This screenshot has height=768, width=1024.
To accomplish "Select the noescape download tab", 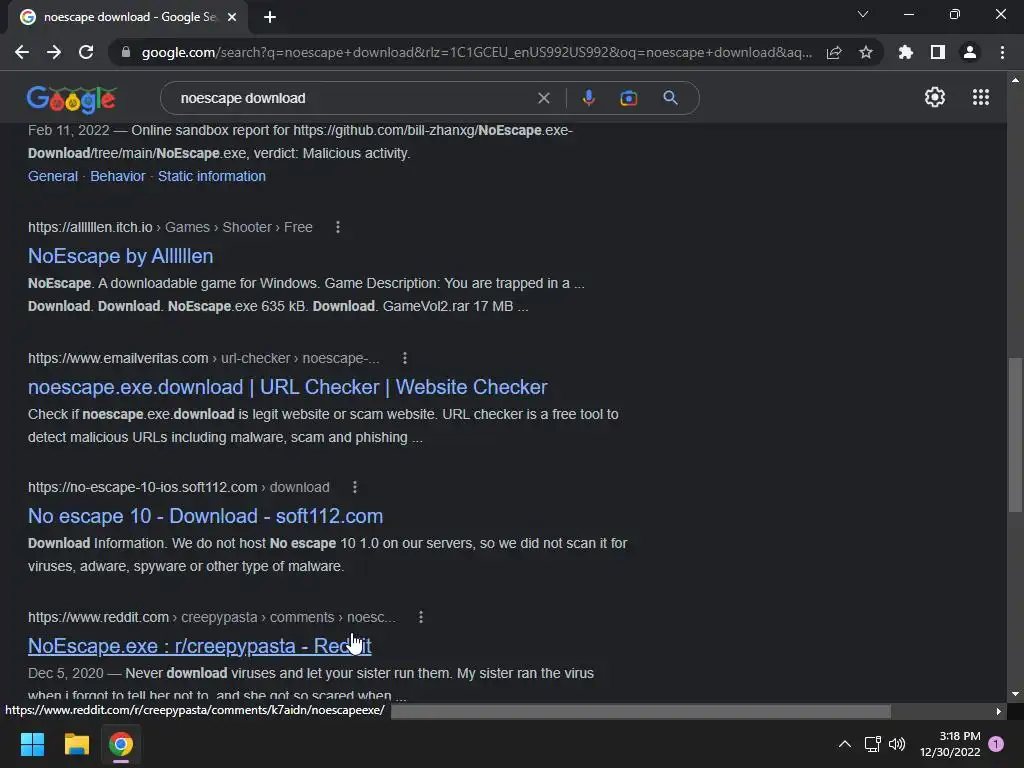I will pos(128,18).
